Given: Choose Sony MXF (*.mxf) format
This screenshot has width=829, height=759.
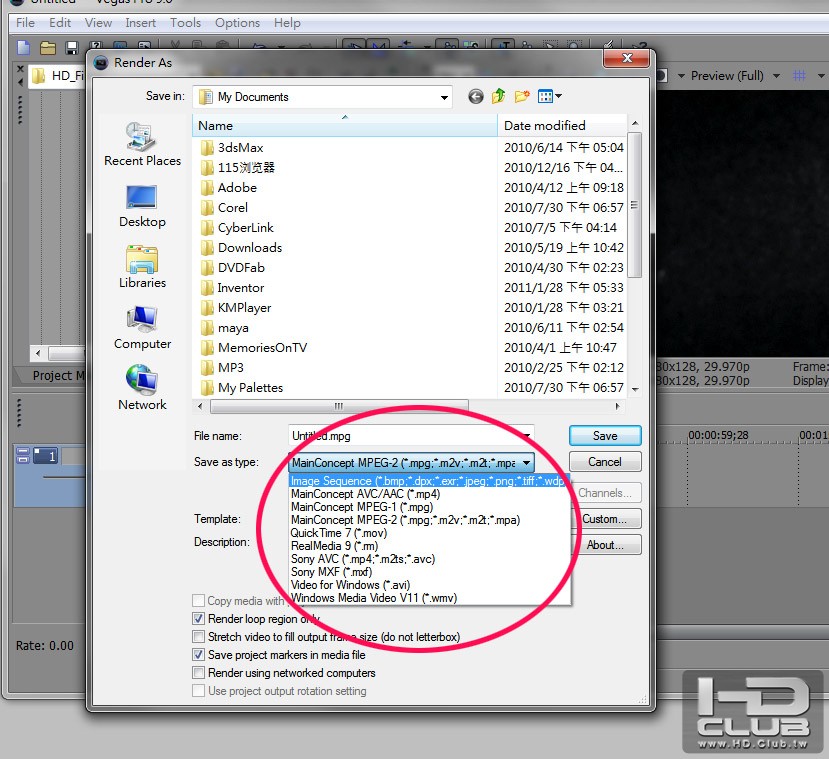Looking at the screenshot, I should (429, 572).
